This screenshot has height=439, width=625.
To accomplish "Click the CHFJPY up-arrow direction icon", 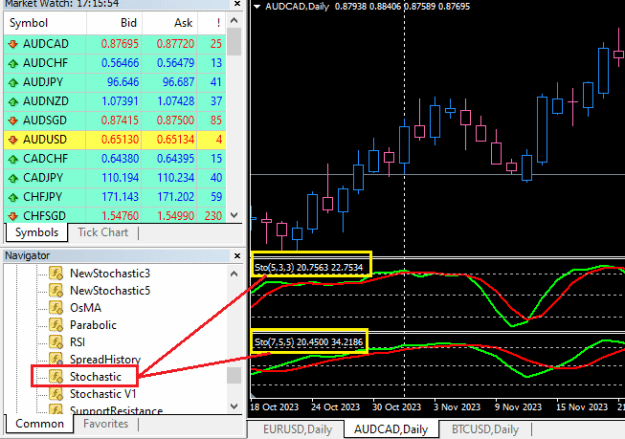I will [x=13, y=197].
